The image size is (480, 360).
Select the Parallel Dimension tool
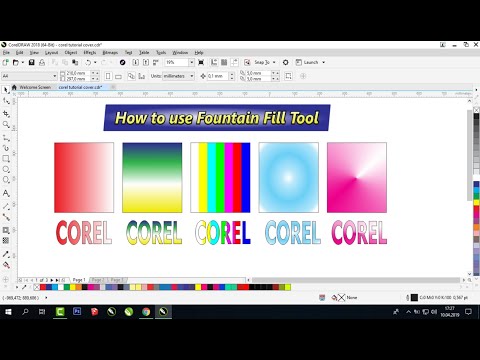click(6, 206)
